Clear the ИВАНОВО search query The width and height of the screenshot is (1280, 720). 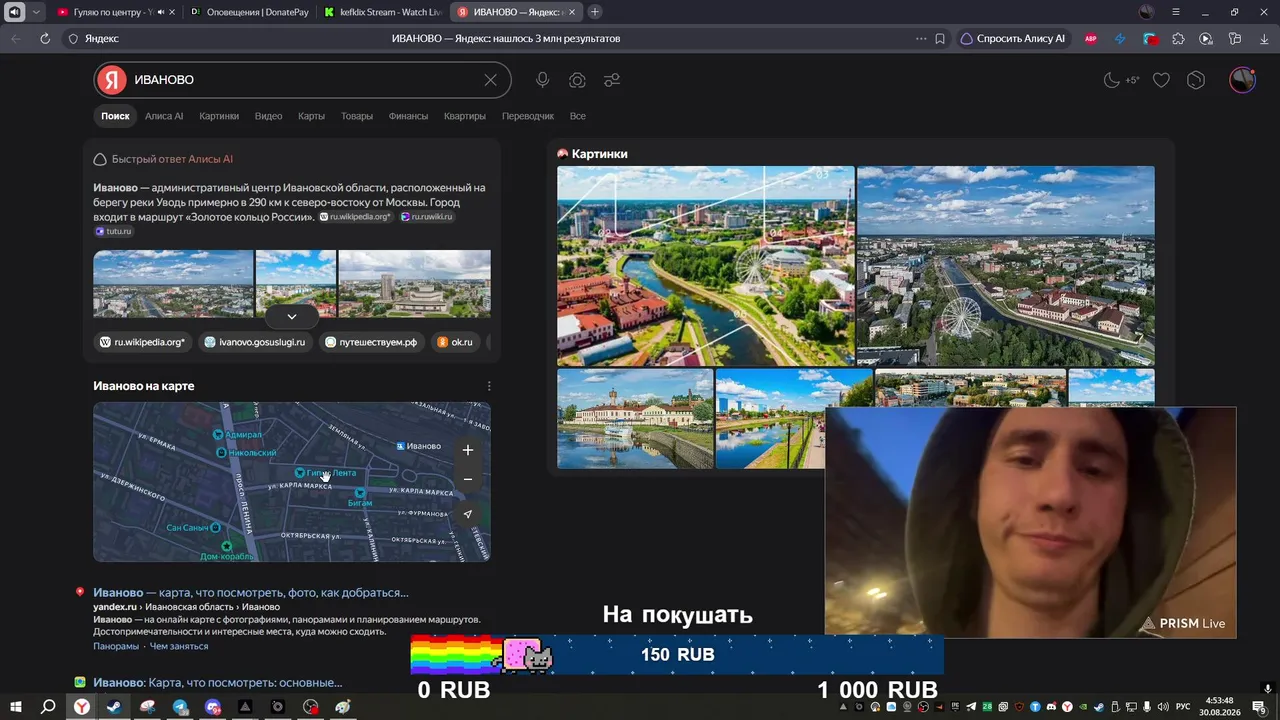[490, 80]
